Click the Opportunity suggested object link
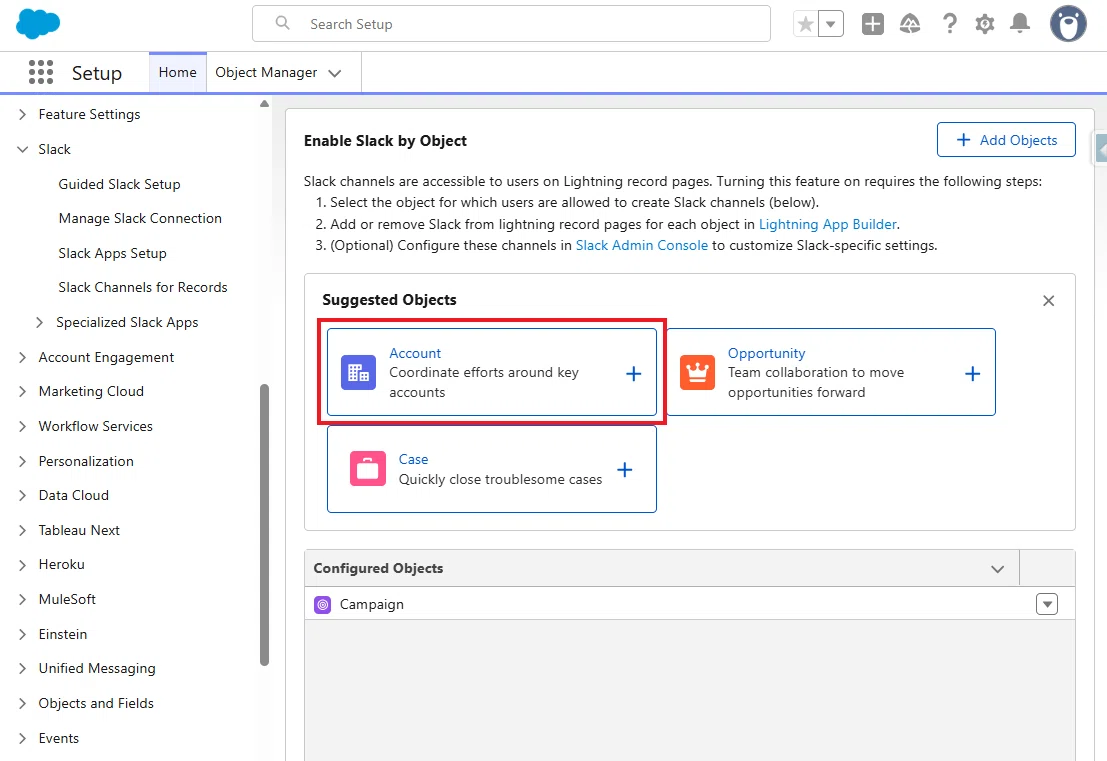This screenshot has height=761, width=1107. point(766,354)
